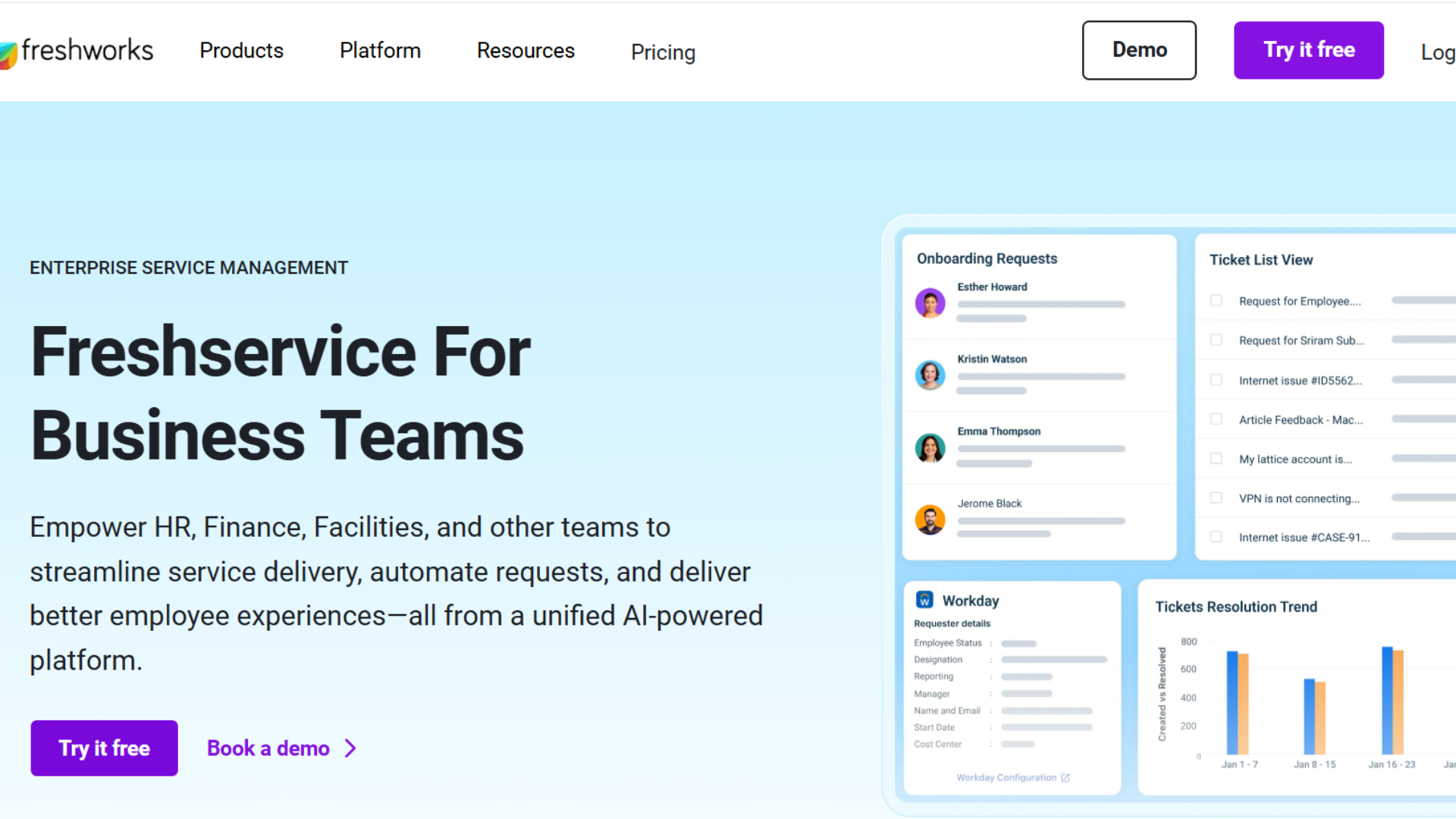Expand the Platform menu

pos(380,51)
